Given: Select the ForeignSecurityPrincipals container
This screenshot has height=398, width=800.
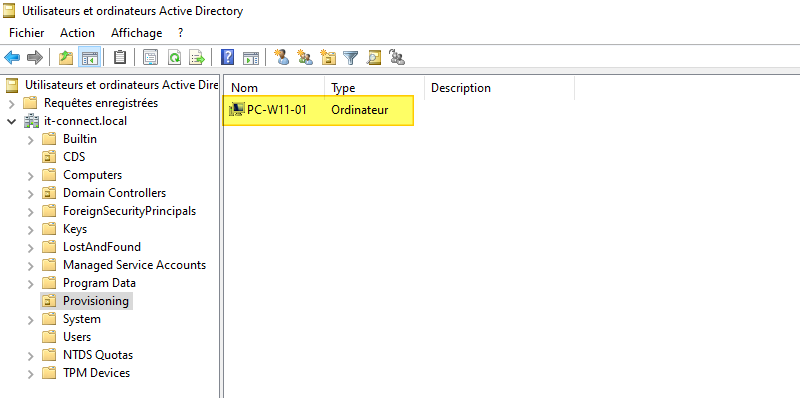Looking at the screenshot, I should 130,211.
